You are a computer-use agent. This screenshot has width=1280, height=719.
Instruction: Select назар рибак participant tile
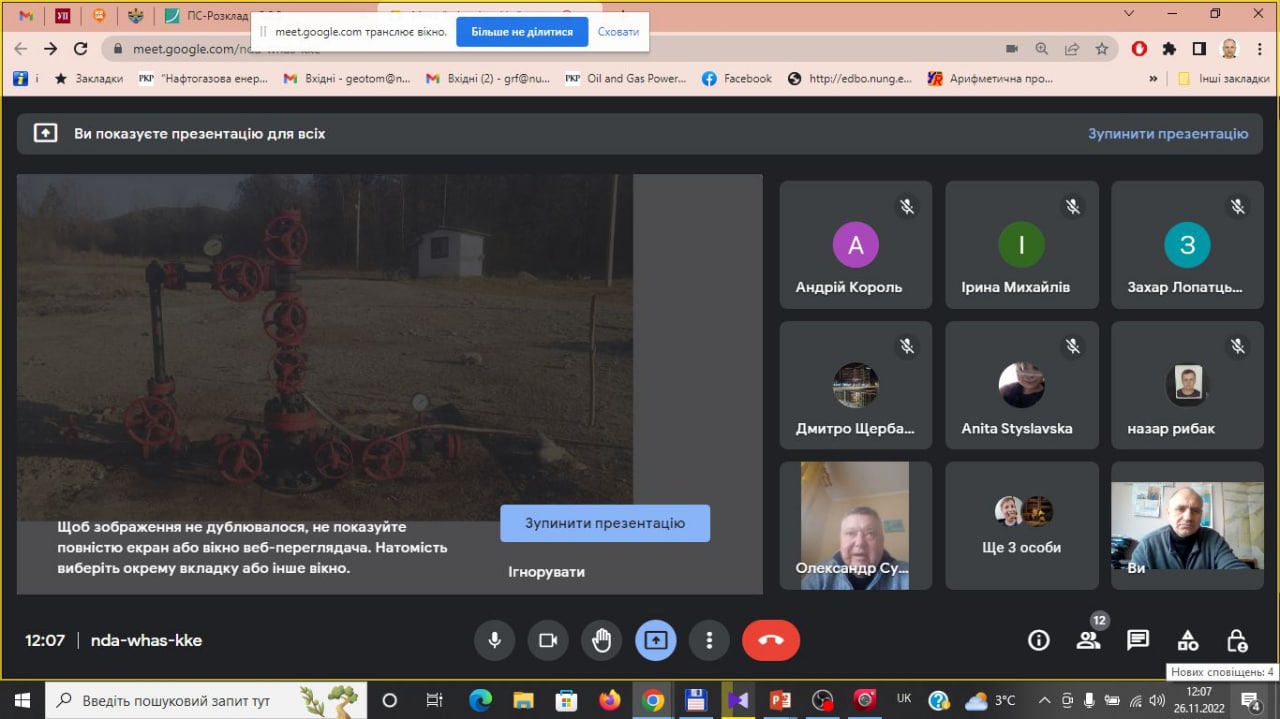point(1187,385)
